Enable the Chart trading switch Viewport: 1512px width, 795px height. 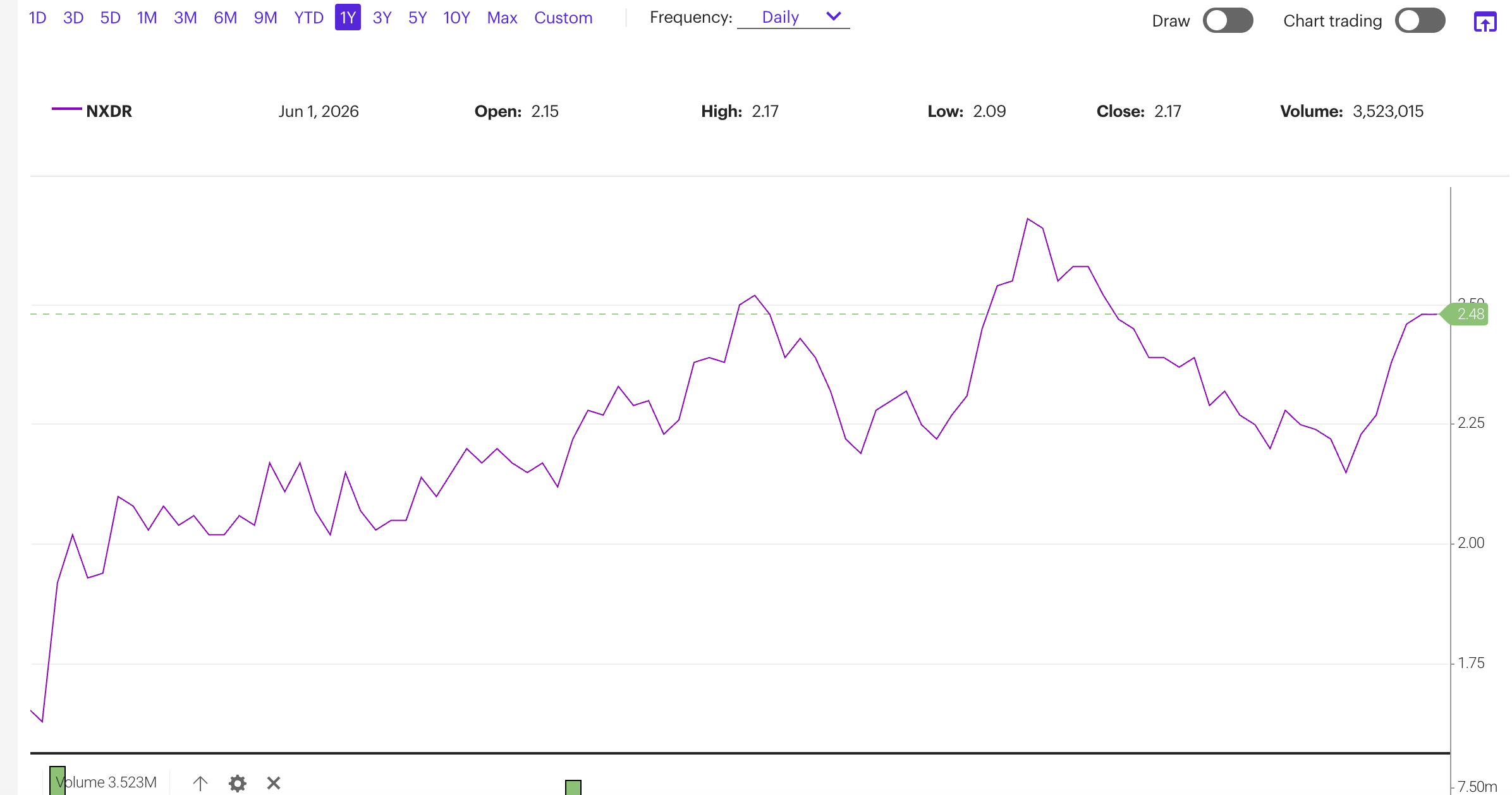click(x=1420, y=20)
